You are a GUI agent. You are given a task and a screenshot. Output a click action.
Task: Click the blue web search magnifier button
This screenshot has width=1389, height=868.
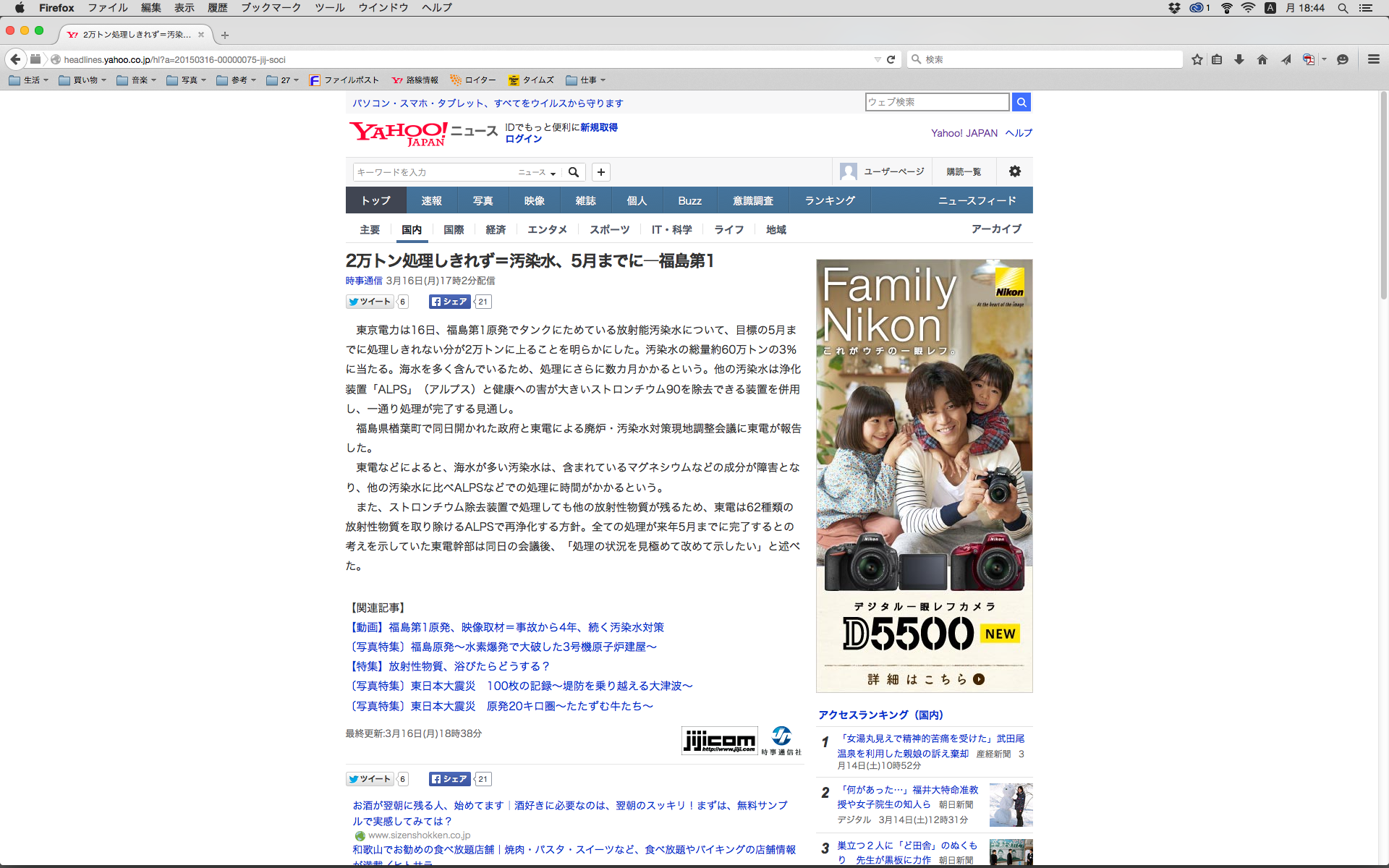click(1021, 102)
